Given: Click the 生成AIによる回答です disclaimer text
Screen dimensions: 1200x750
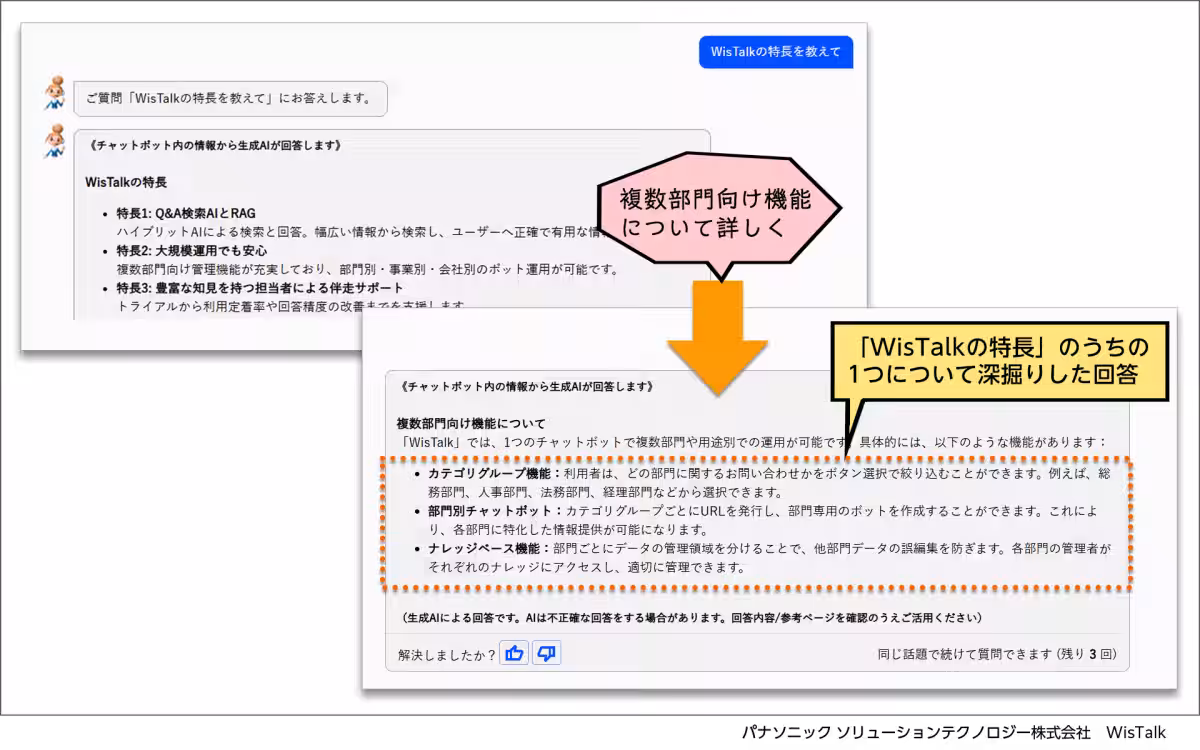Looking at the screenshot, I should click(x=691, y=618).
